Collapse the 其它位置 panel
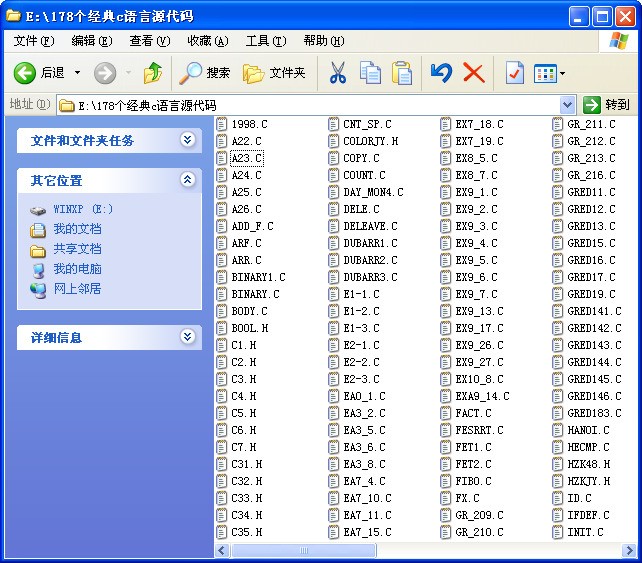 pos(187,179)
